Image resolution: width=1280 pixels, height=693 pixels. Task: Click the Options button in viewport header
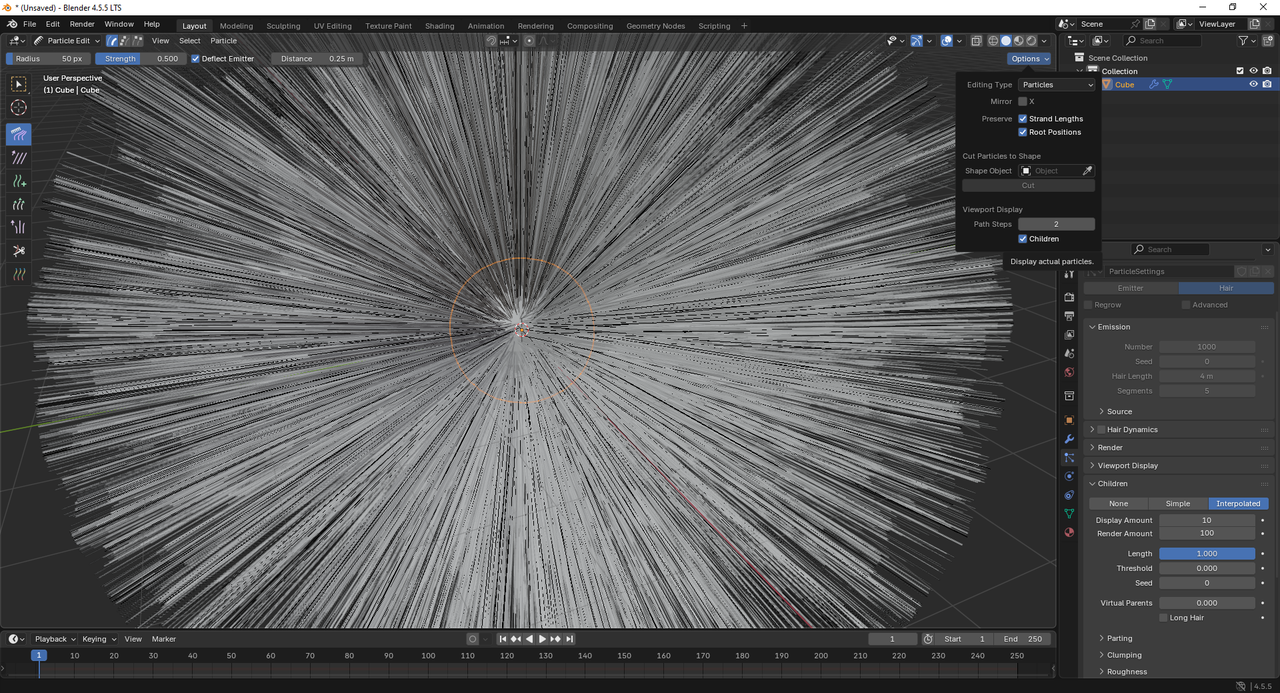[1029, 59]
